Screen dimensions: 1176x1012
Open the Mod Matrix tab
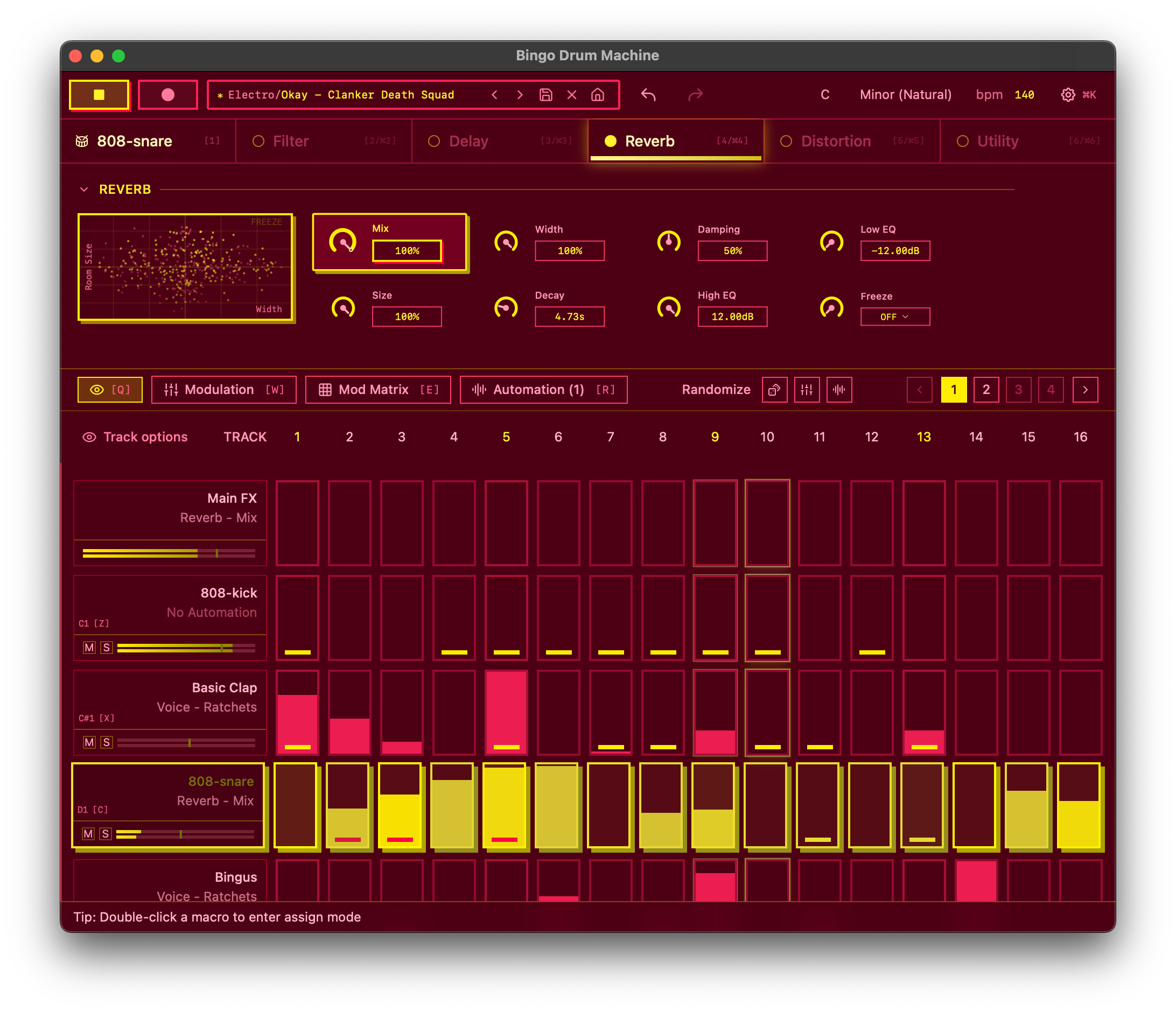[x=378, y=390]
